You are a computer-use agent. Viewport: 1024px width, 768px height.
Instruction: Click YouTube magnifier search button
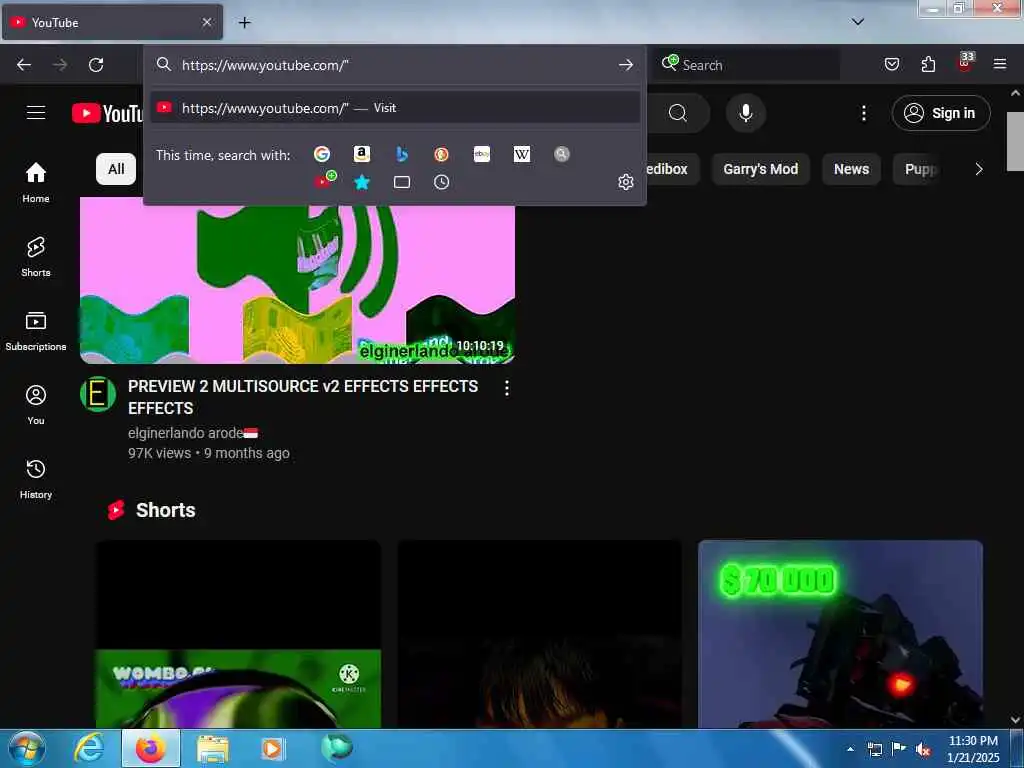pos(678,113)
